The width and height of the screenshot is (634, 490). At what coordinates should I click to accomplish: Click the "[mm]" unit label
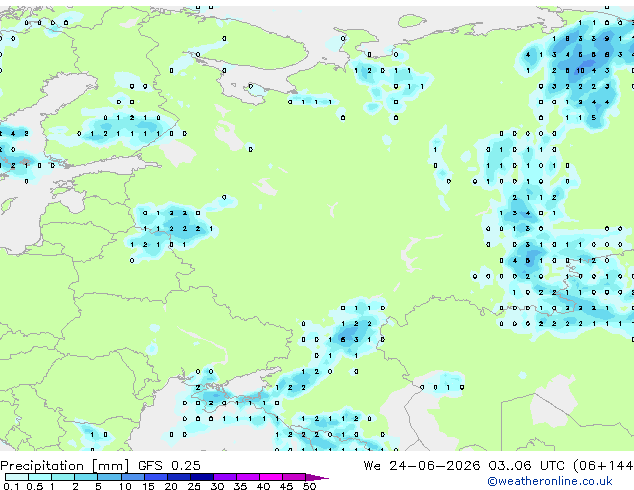pos(110,466)
